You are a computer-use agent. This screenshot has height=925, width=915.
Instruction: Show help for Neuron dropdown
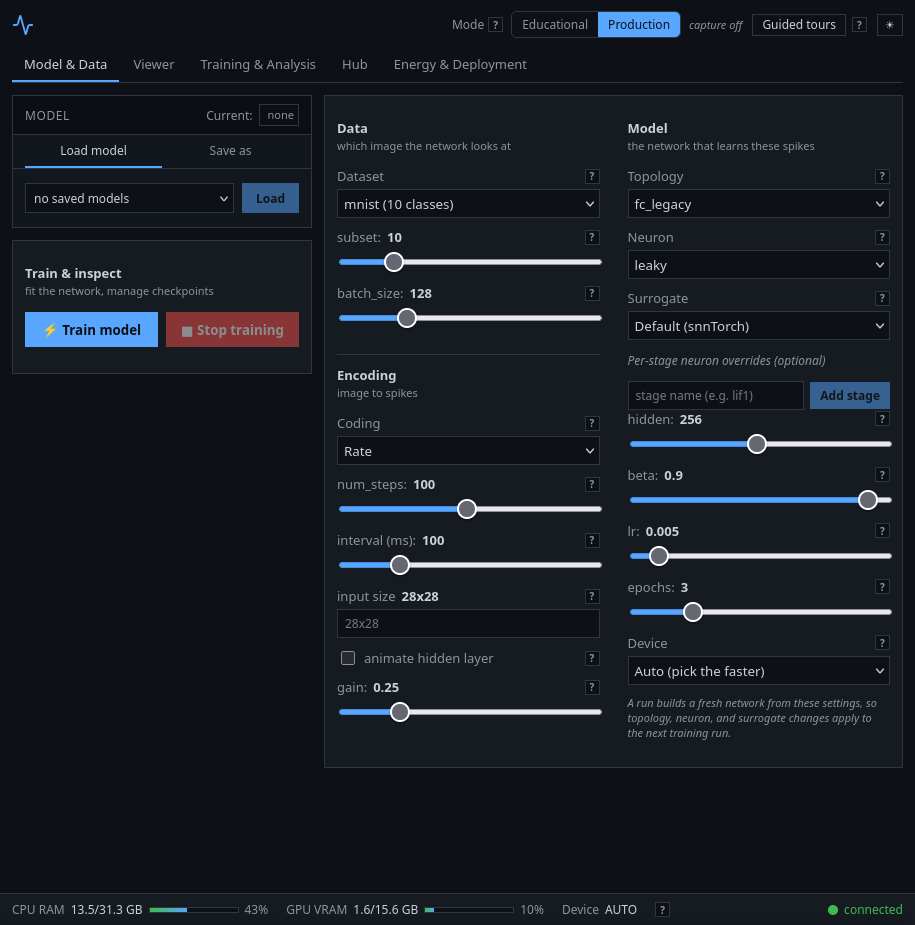[x=882, y=237]
